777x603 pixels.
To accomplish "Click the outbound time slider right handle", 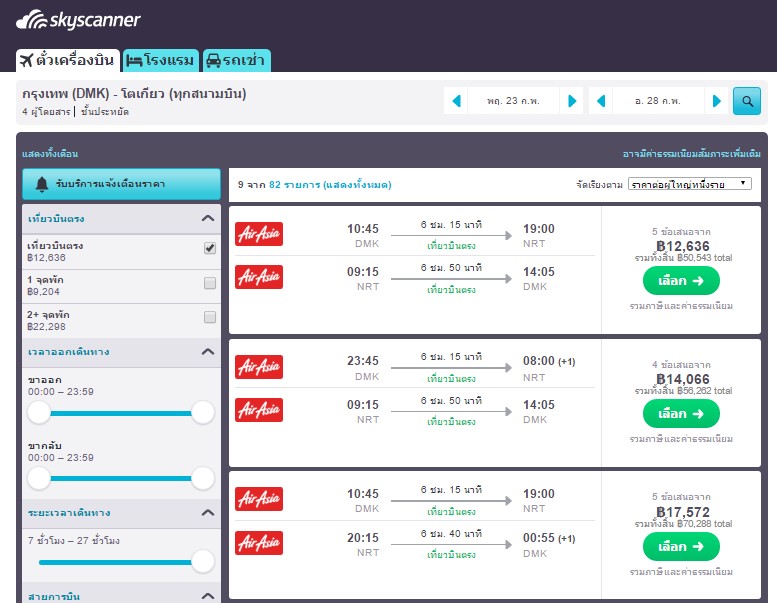I will (203, 412).
